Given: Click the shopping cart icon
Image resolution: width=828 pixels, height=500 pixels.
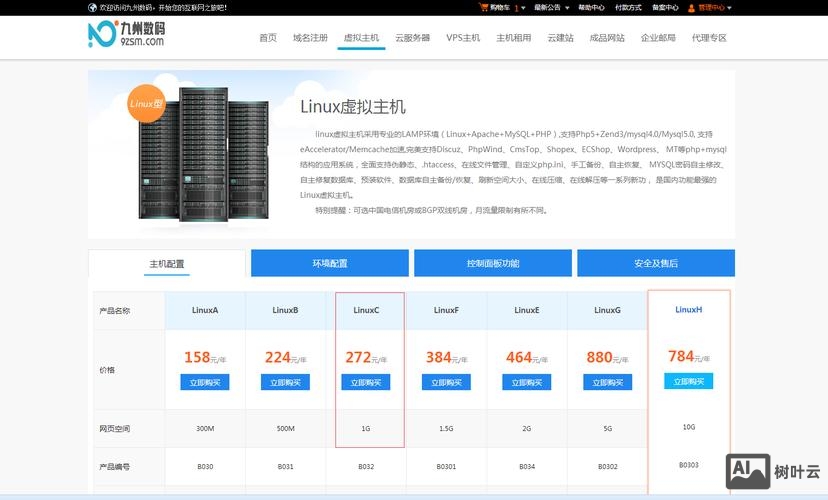Looking at the screenshot, I should click(x=483, y=7).
